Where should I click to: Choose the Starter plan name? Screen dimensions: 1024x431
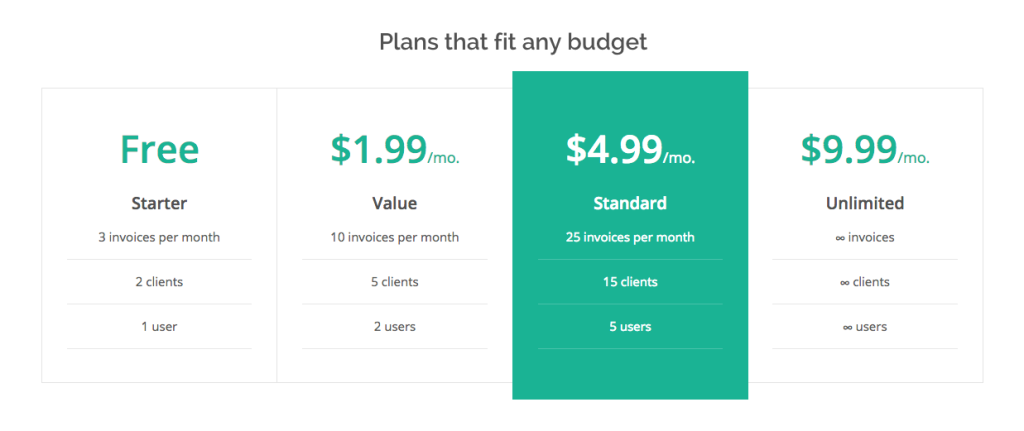pos(159,203)
